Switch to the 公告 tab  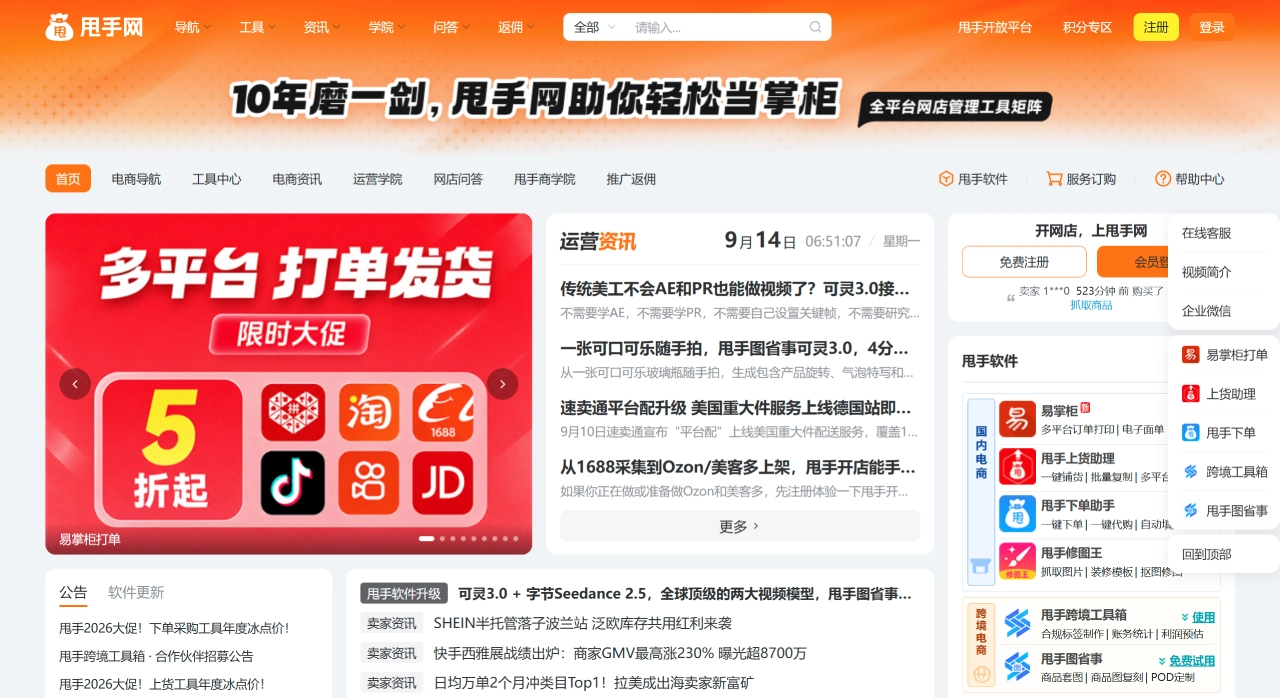pos(73,592)
